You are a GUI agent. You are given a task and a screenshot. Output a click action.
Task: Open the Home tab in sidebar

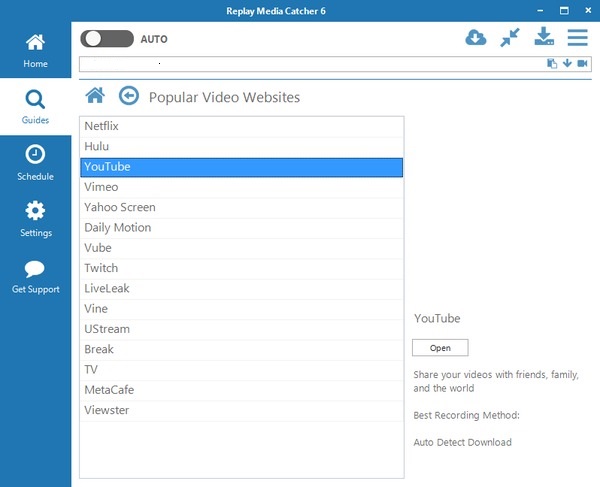pyautogui.click(x=35, y=52)
